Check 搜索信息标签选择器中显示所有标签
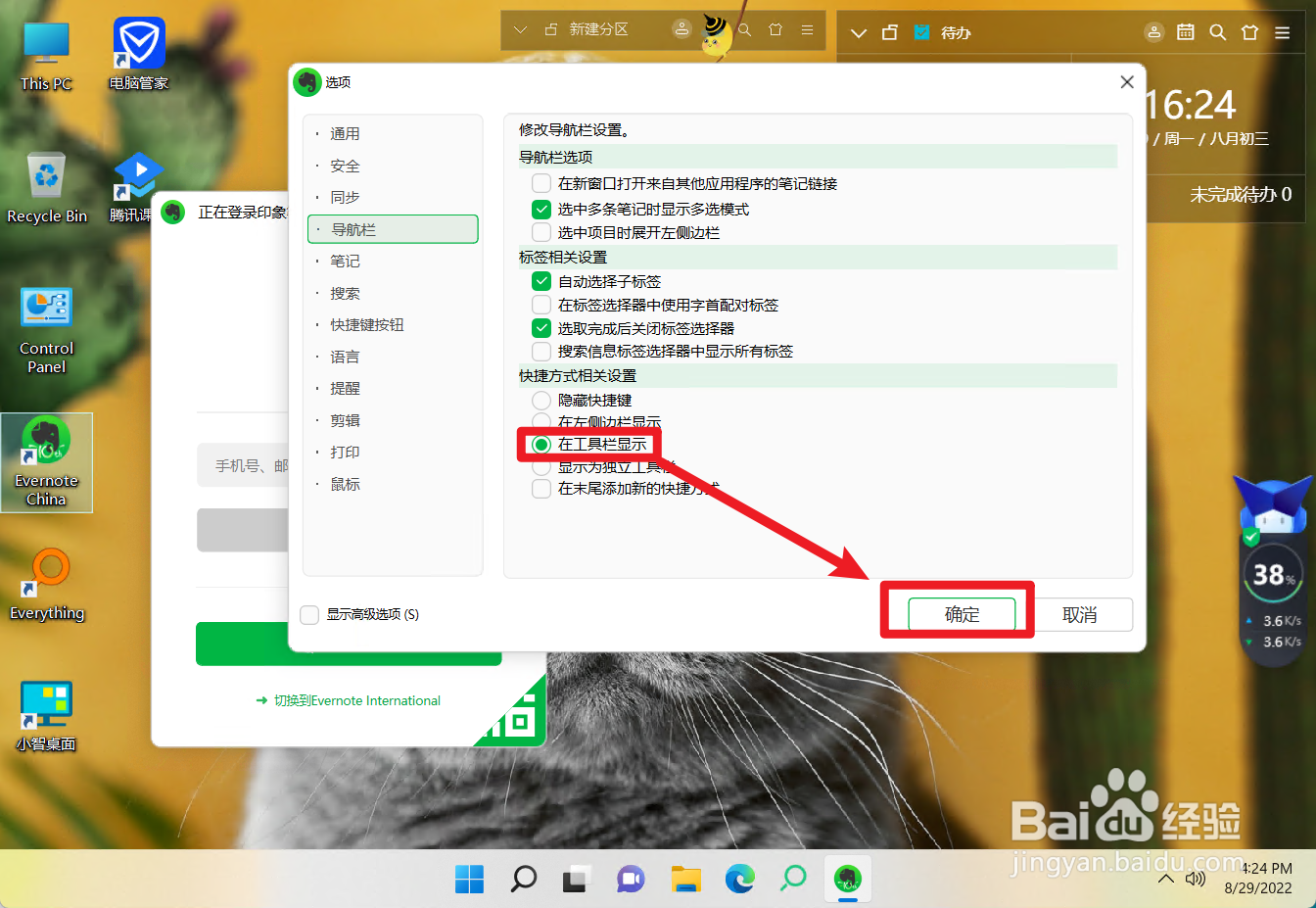The height and width of the screenshot is (908, 1316). point(541,351)
